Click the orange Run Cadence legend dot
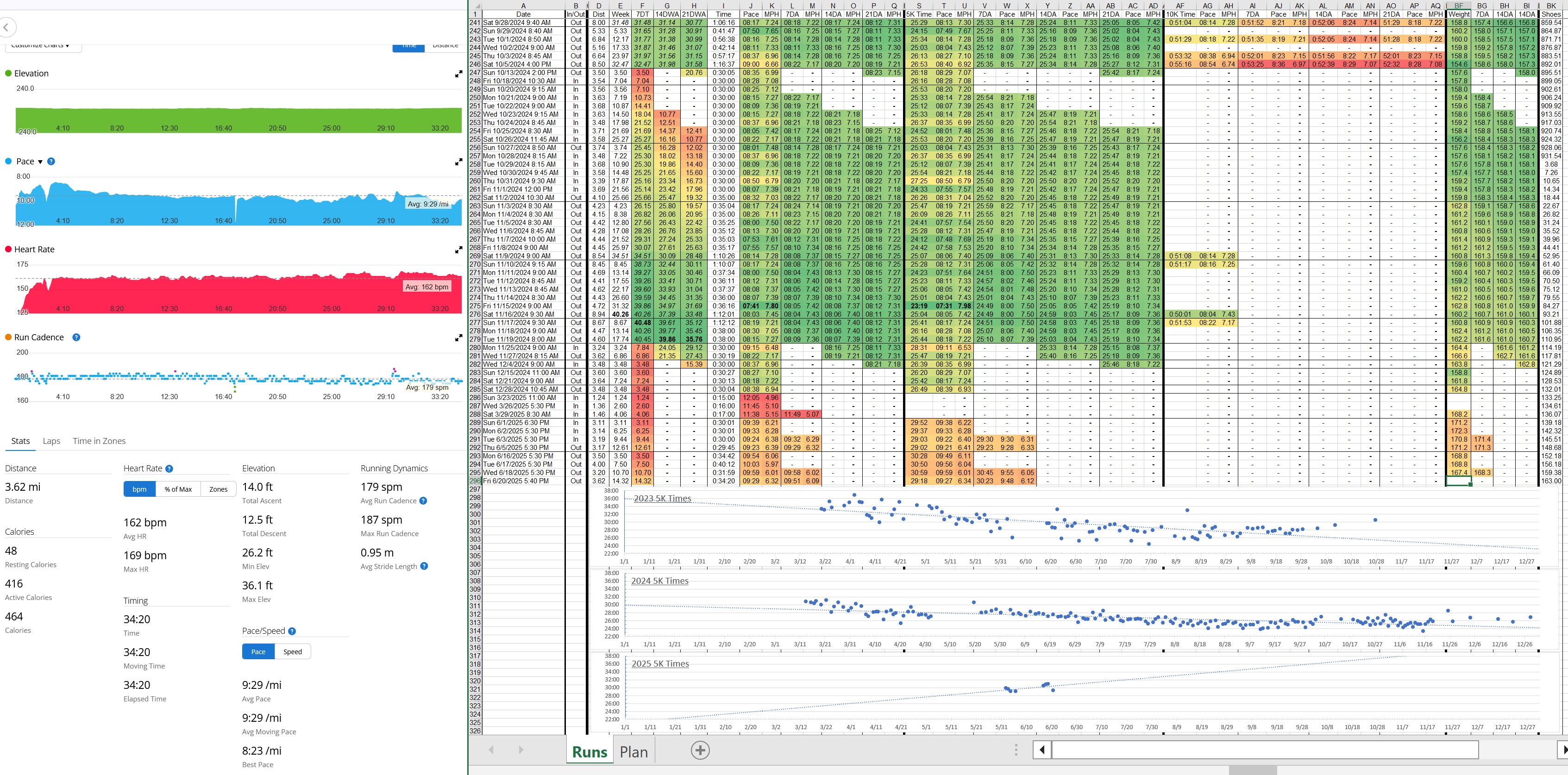This screenshot has height=775, width=1568. tap(8, 337)
